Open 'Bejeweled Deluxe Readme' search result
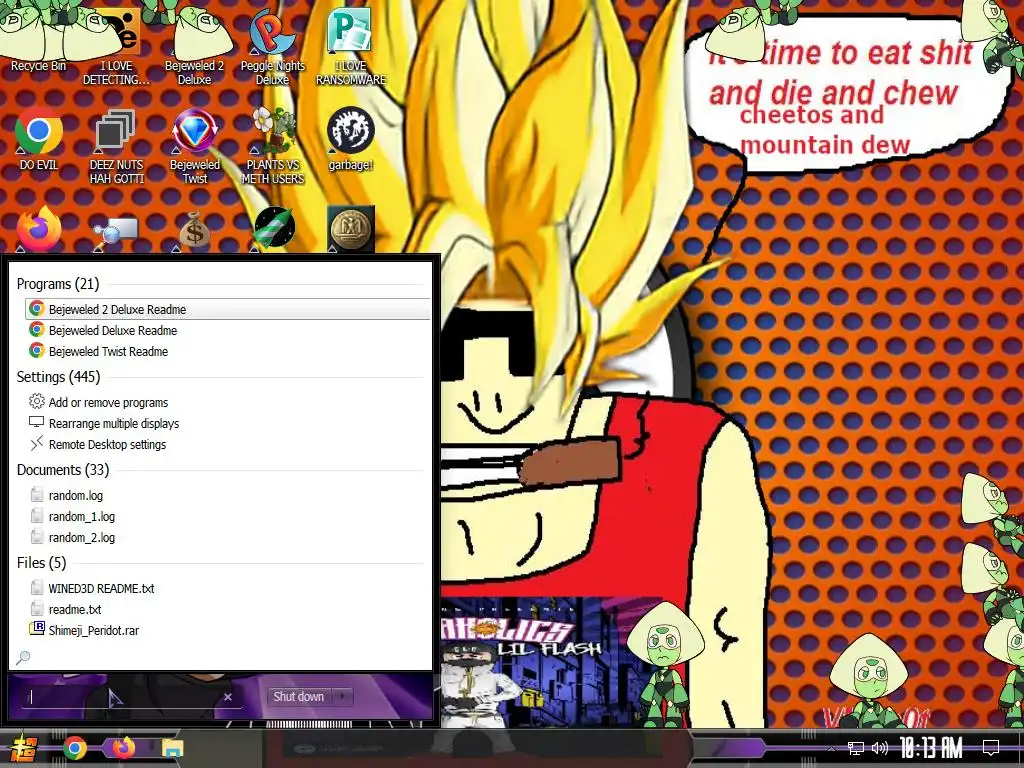The height and width of the screenshot is (768, 1024). 228,330
